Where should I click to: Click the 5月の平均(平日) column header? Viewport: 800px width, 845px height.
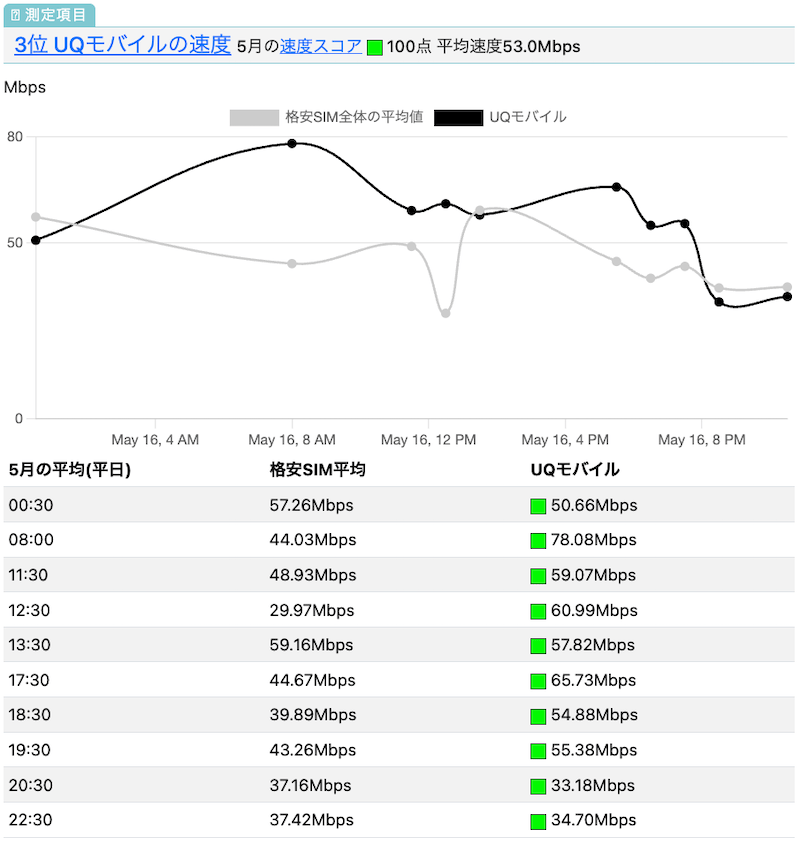(70, 470)
